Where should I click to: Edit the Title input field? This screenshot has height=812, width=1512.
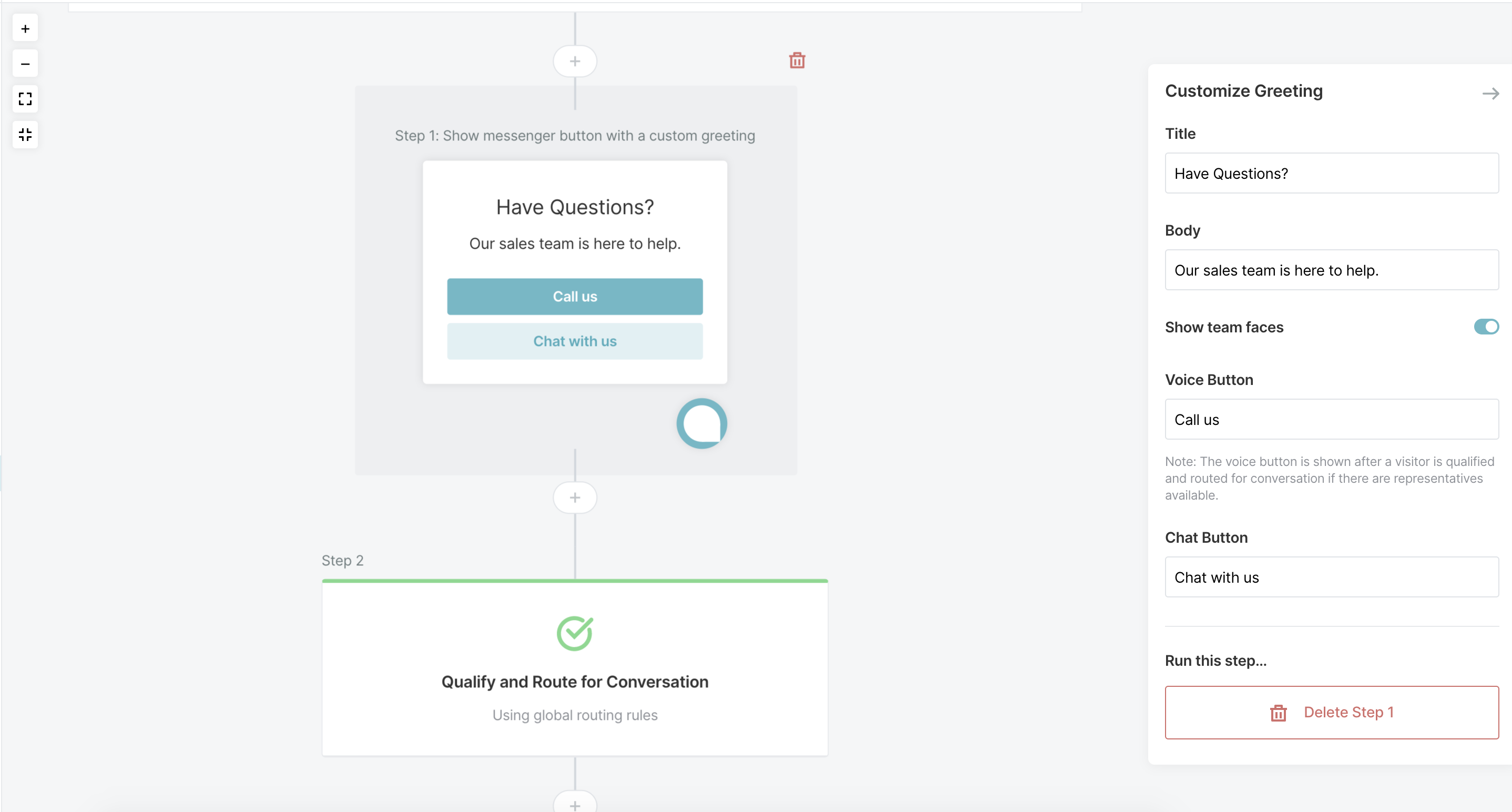(1331, 173)
